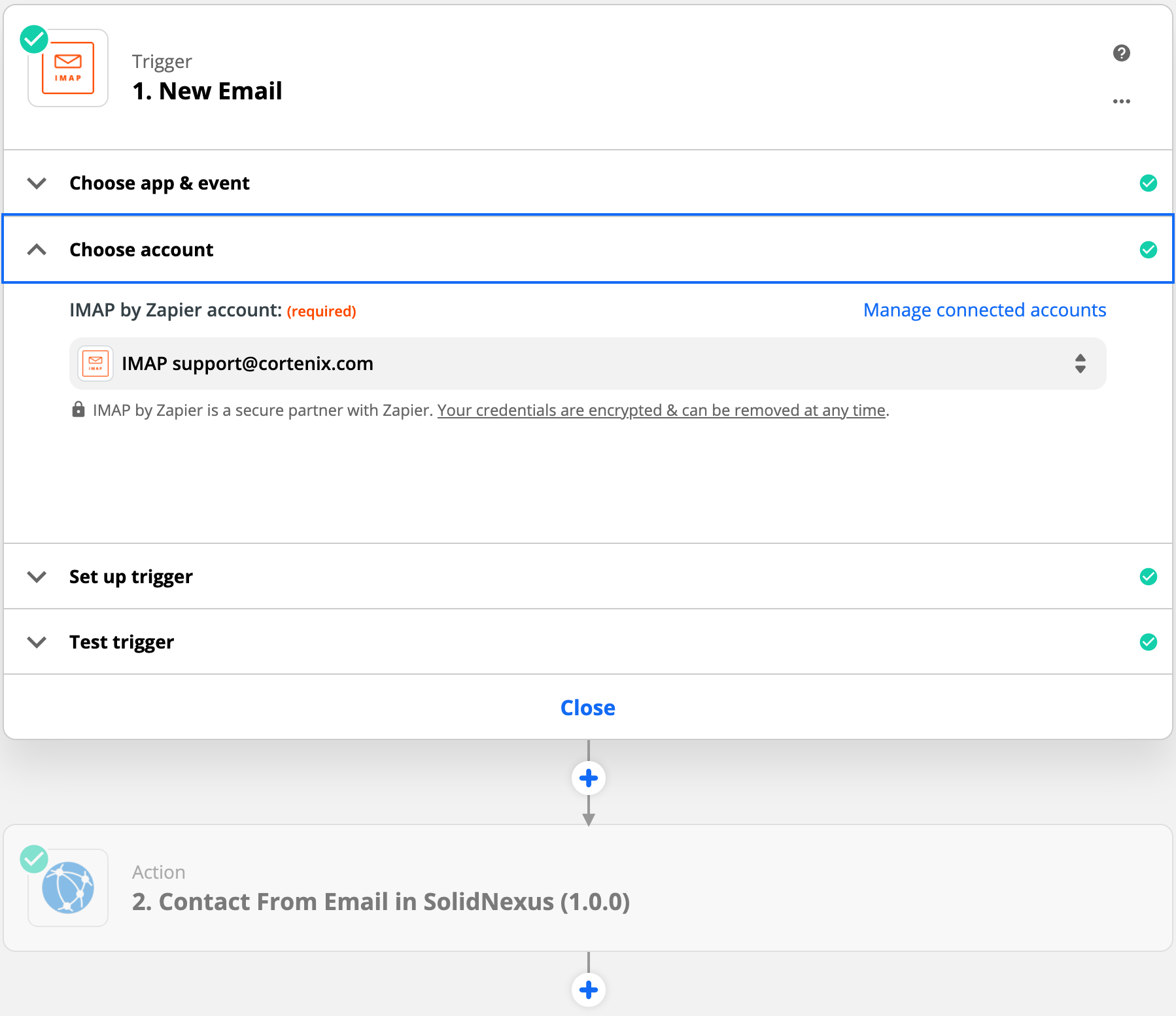Click the Choose account heading text

coord(141,250)
